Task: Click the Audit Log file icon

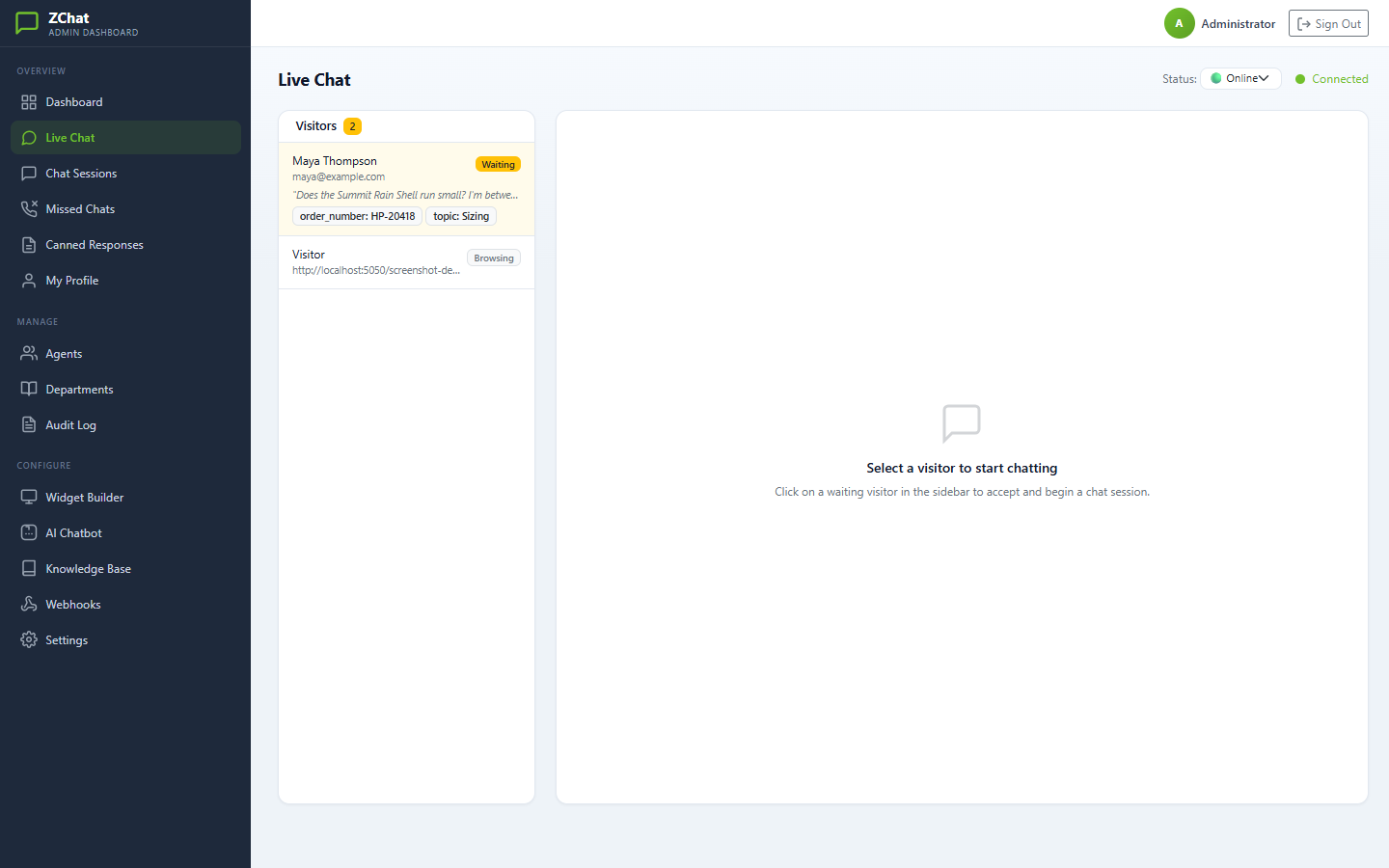Action: point(29,425)
